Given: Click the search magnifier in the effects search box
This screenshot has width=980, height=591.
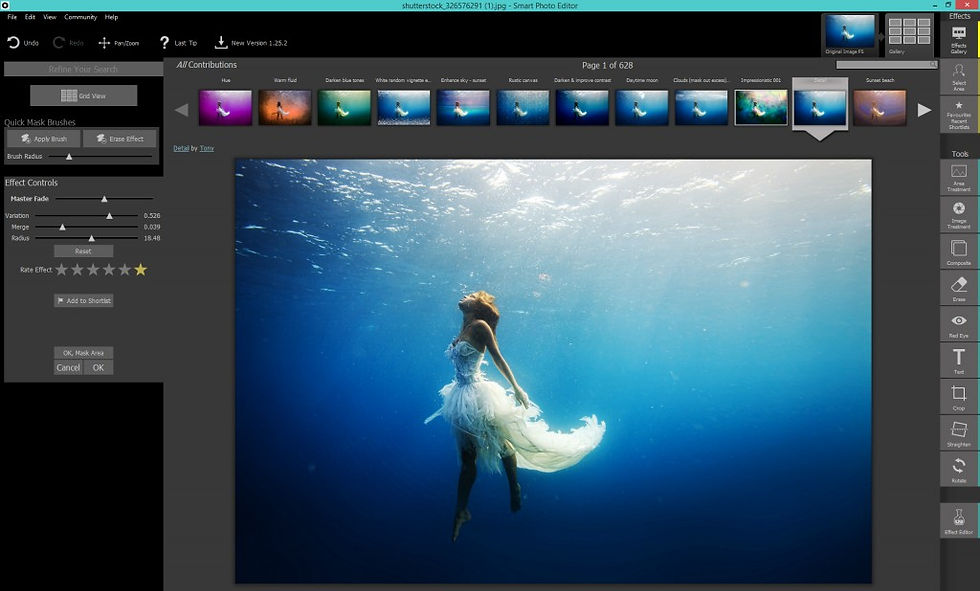Looking at the screenshot, I should [x=933, y=64].
